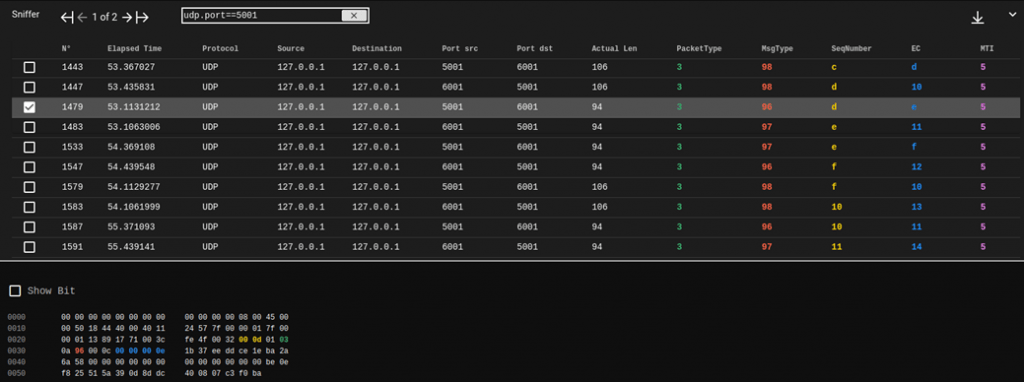Click hex dump offset 0050
Screen dimensions: 1024x382
tap(16, 373)
